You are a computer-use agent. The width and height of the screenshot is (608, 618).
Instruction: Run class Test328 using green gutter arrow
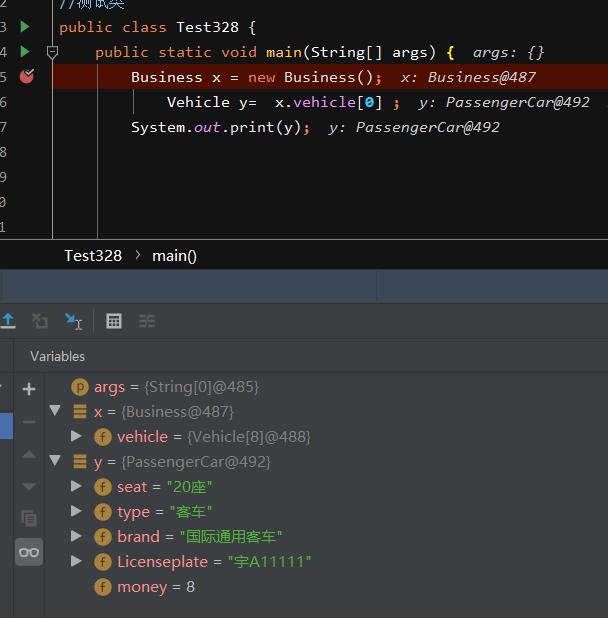click(25, 26)
